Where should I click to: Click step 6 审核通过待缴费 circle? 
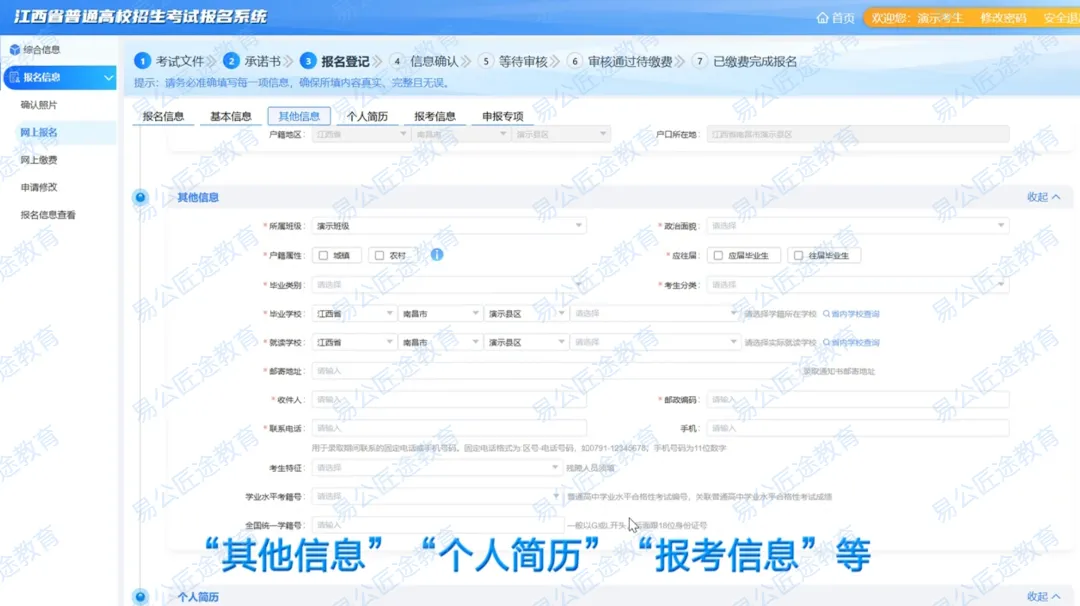(x=574, y=61)
